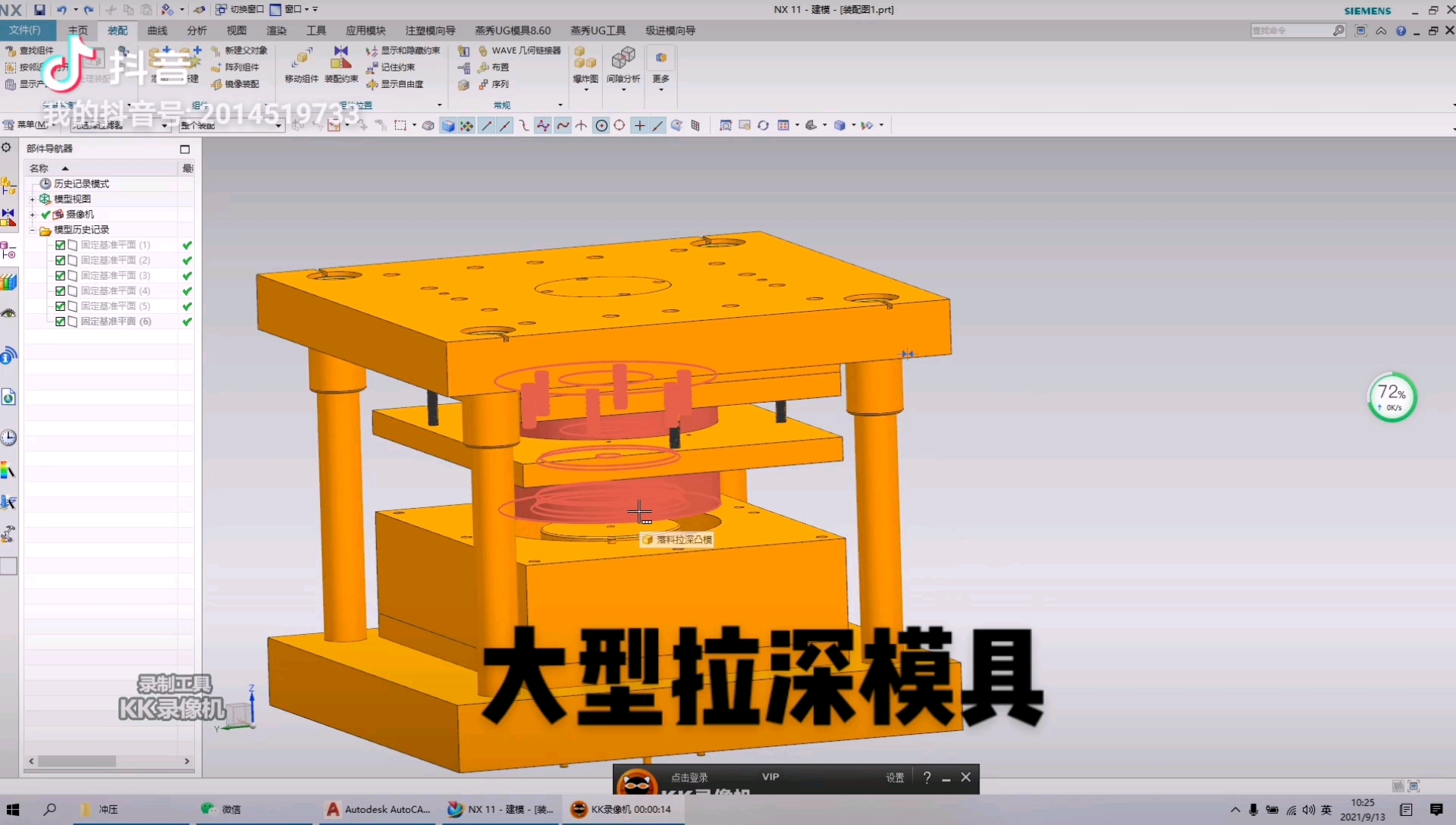Click the Find Component (查找组件) tool
This screenshot has width=1456, height=825.
[29, 51]
